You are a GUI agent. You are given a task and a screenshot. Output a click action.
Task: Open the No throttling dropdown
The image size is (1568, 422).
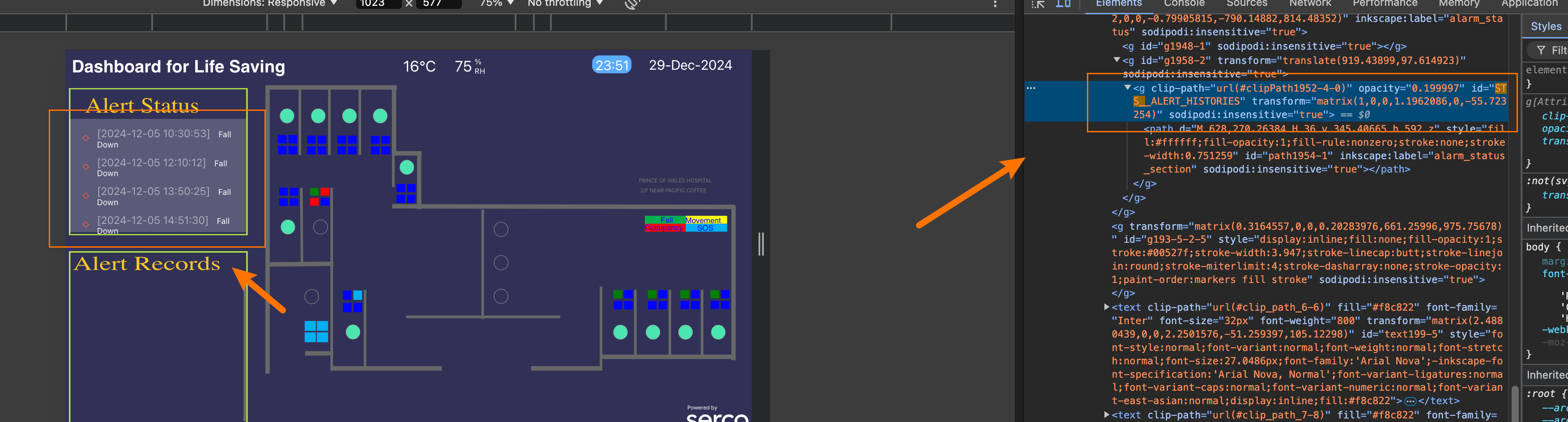tap(566, 4)
